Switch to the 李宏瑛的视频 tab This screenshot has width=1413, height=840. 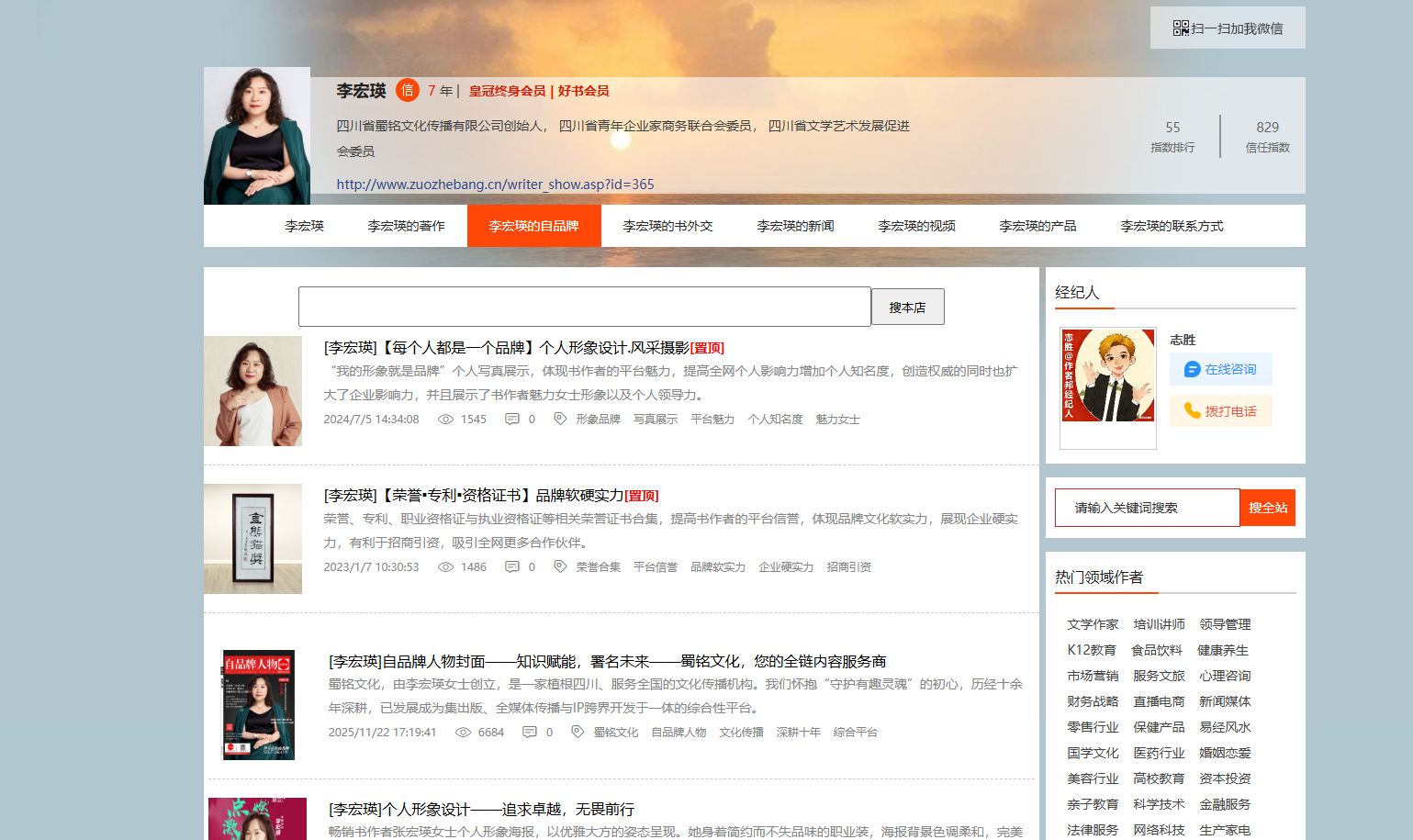coord(916,226)
